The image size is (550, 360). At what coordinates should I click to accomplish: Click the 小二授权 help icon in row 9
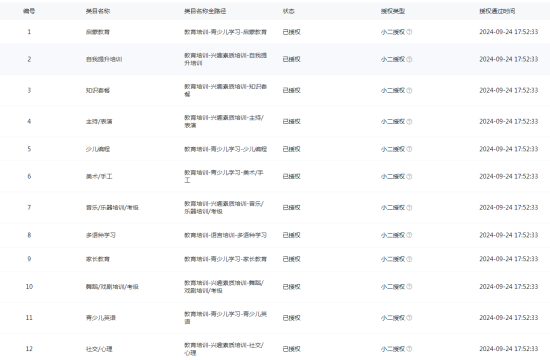[x=409, y=259]
